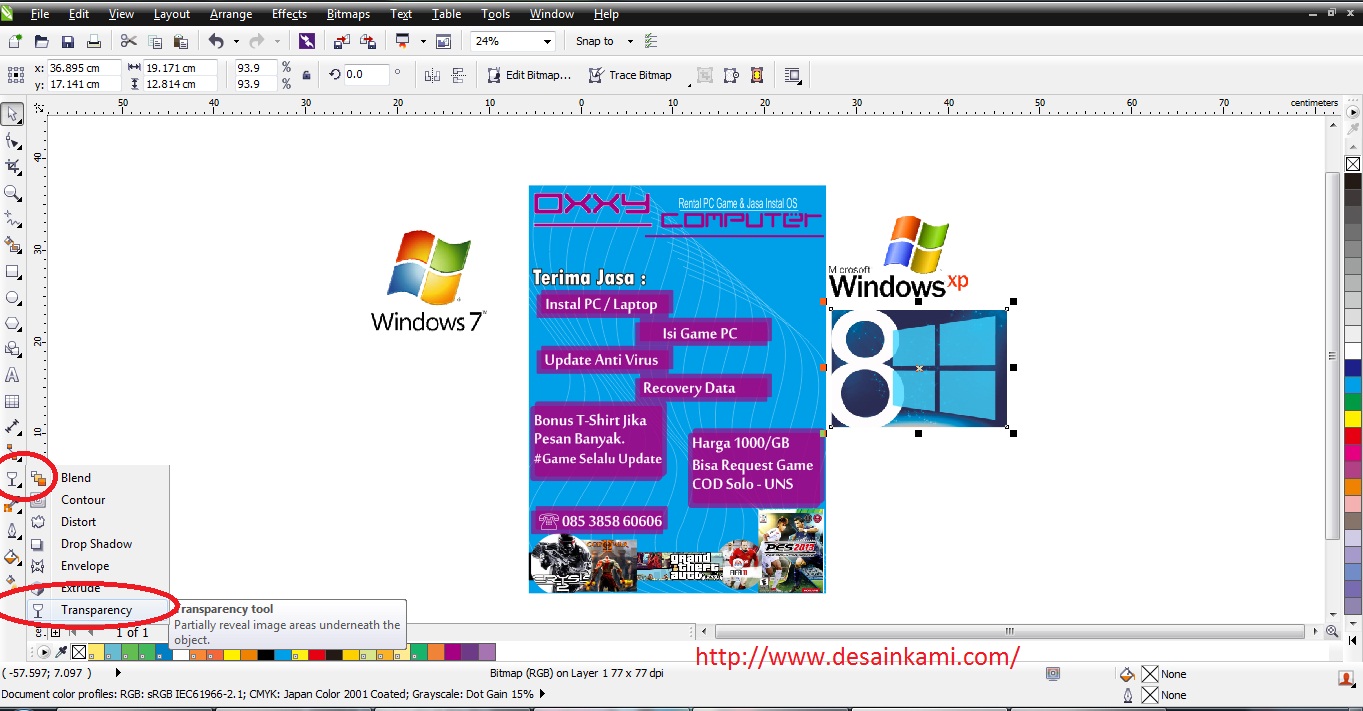Image resolution: width=1363 pixels, height=711 pixels.
Task: Open the Bitmaps menu
Action: click(348, 13)
